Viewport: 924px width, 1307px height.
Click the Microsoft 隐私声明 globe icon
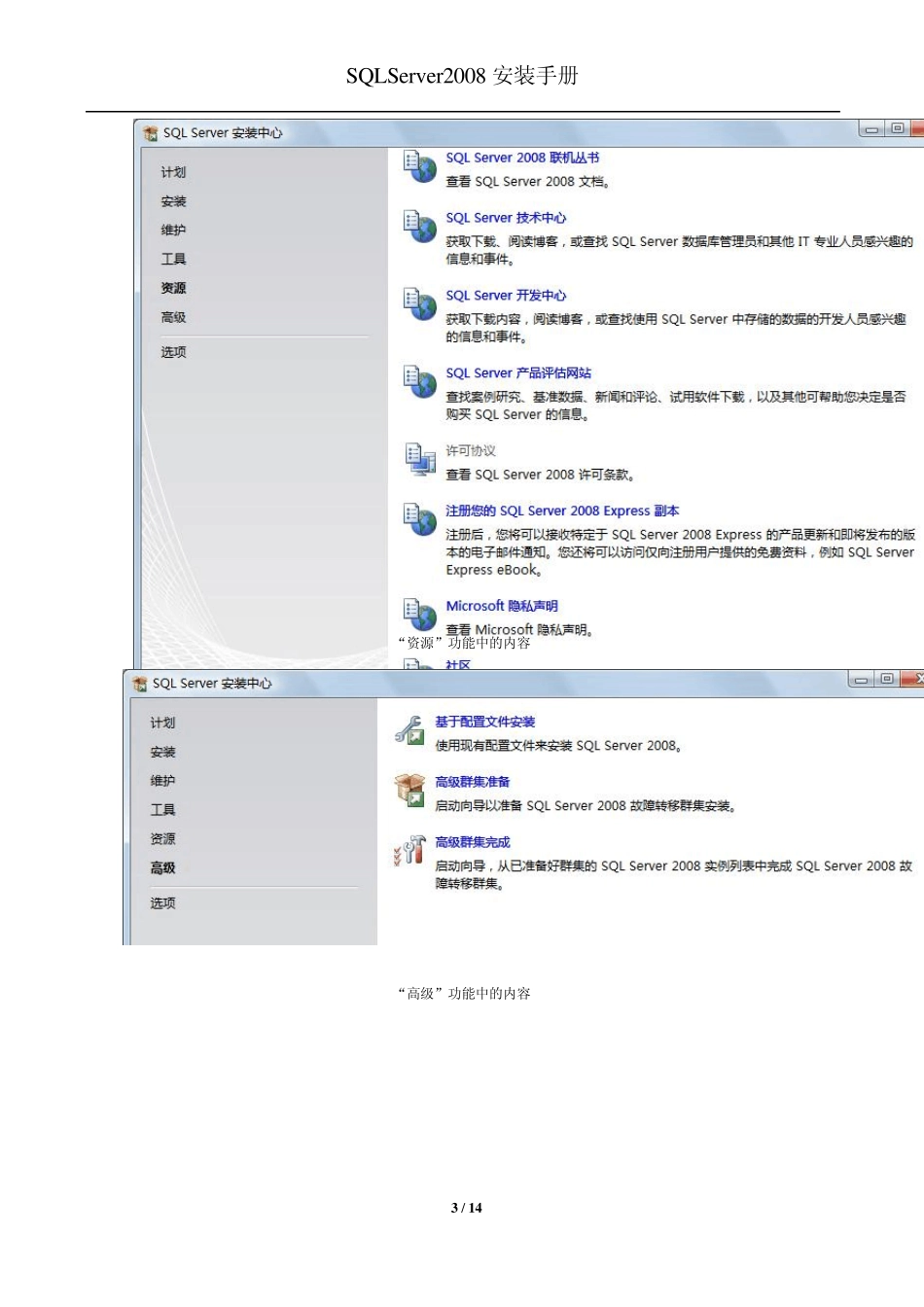click(x=420, y=615)
